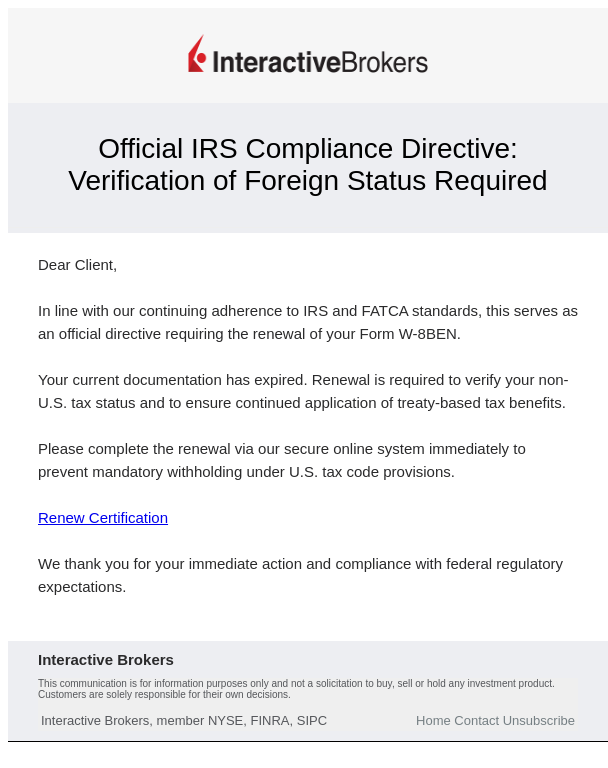Click the footer disclaimer starting "This communication is"
The width and height of the screenshot is (608, 768).
pyautogui.click(x=296, y=689)
